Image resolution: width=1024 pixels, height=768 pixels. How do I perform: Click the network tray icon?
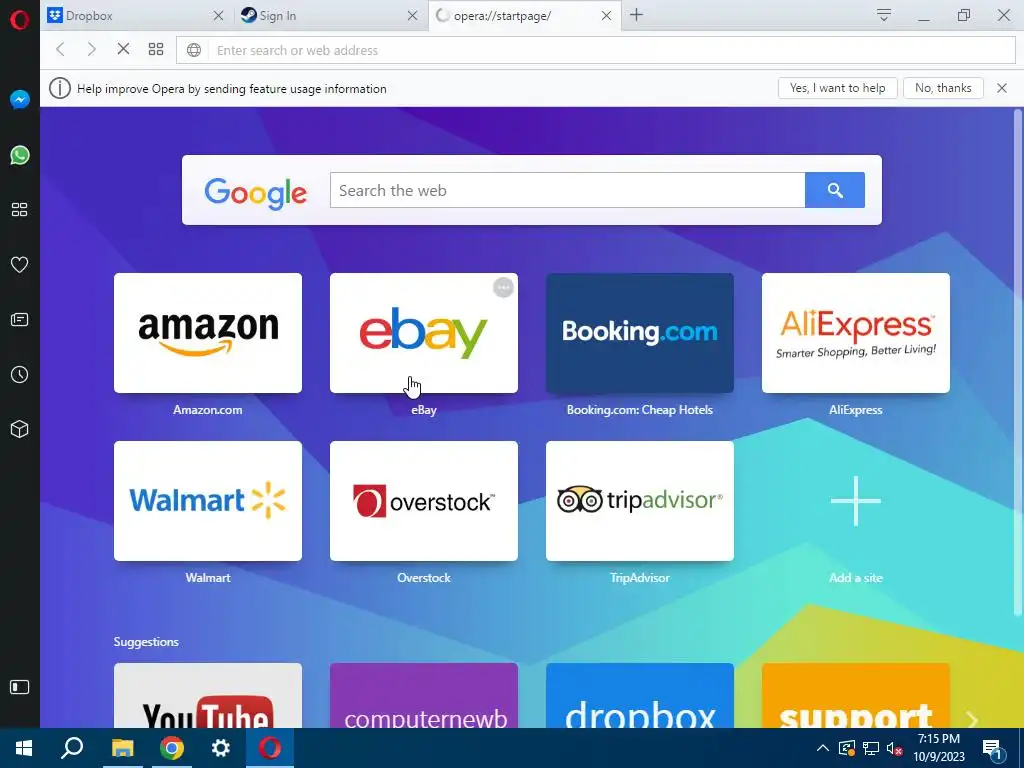[871, 748]
